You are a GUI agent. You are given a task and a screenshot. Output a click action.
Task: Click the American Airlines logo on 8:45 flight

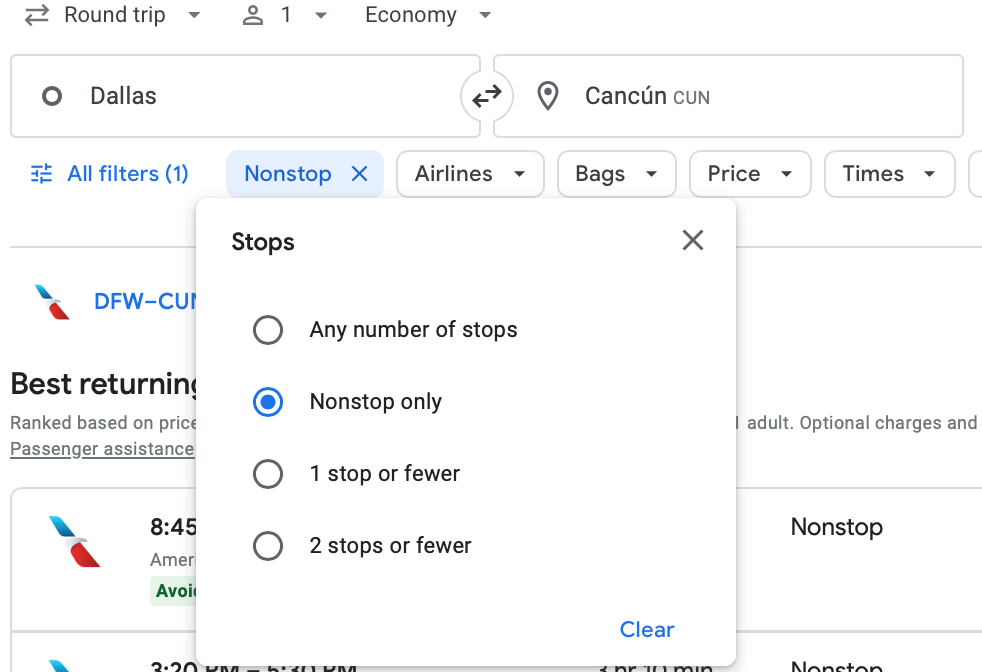74,541
